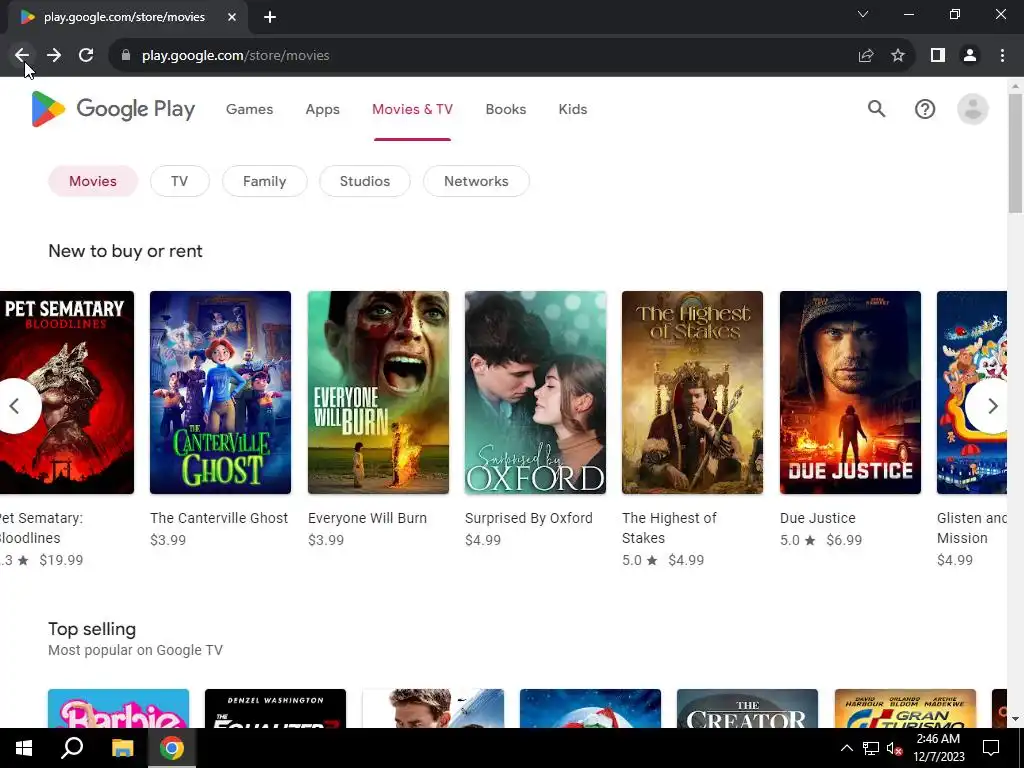Go to the Games tab
The height and width of the screenshot is (768, 1024).
click(x=249, y=109)
